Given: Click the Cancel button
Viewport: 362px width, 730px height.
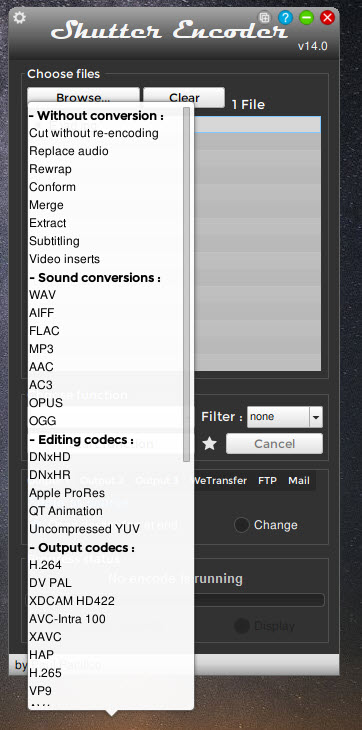Looking at the screenshot, I should (275, 444).
